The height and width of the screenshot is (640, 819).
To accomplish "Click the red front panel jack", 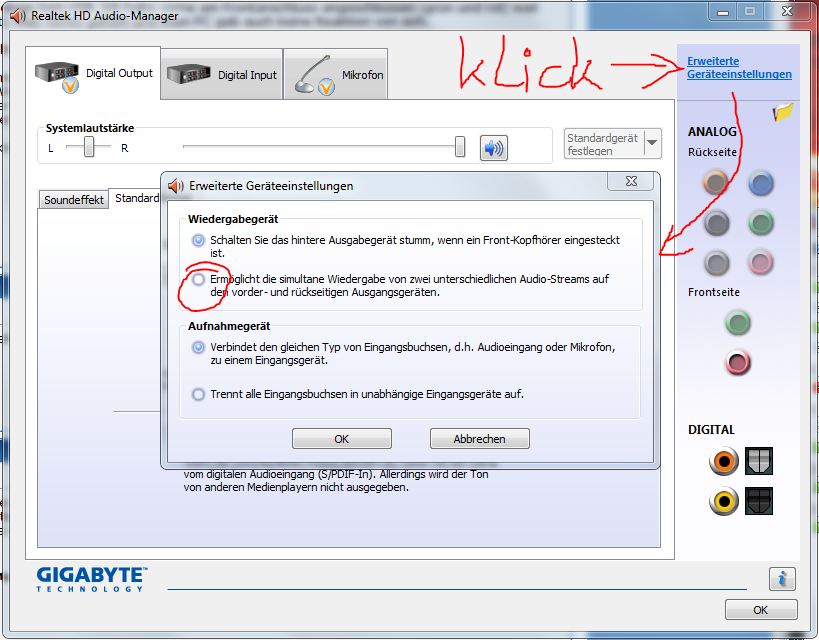I will [x=738, y=363].
